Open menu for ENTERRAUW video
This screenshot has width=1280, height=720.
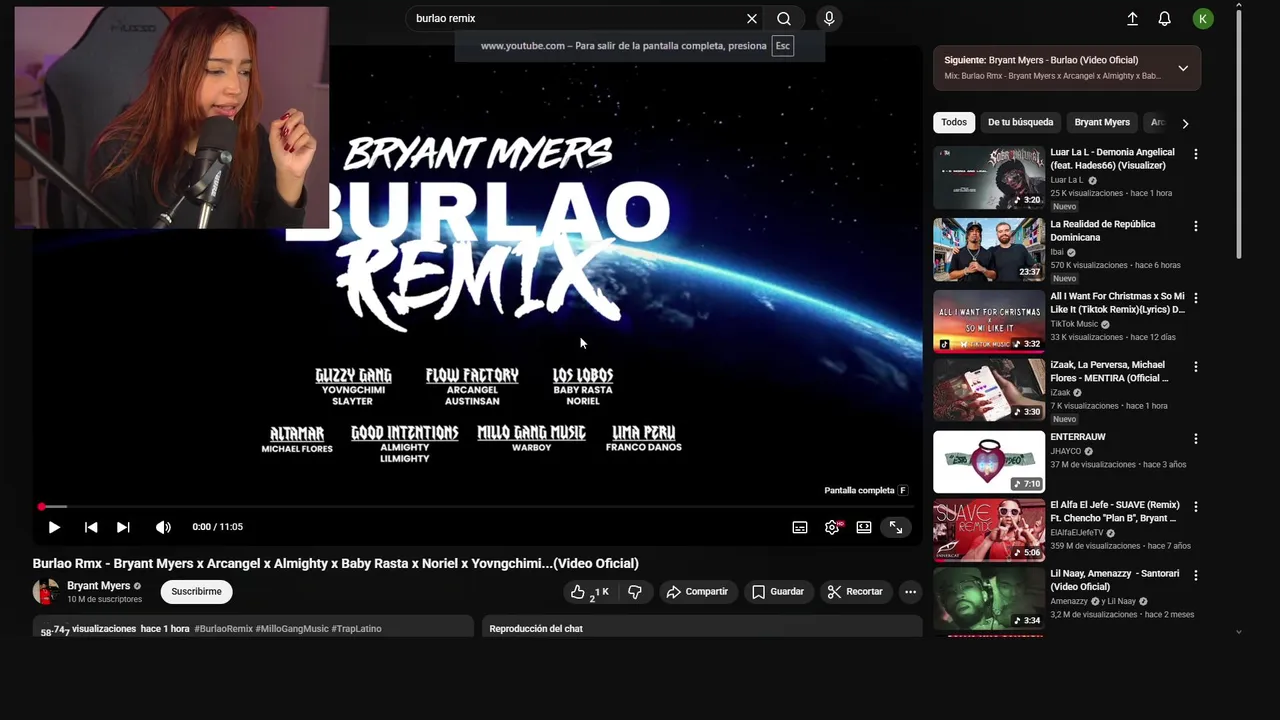tap(1195, 438)
